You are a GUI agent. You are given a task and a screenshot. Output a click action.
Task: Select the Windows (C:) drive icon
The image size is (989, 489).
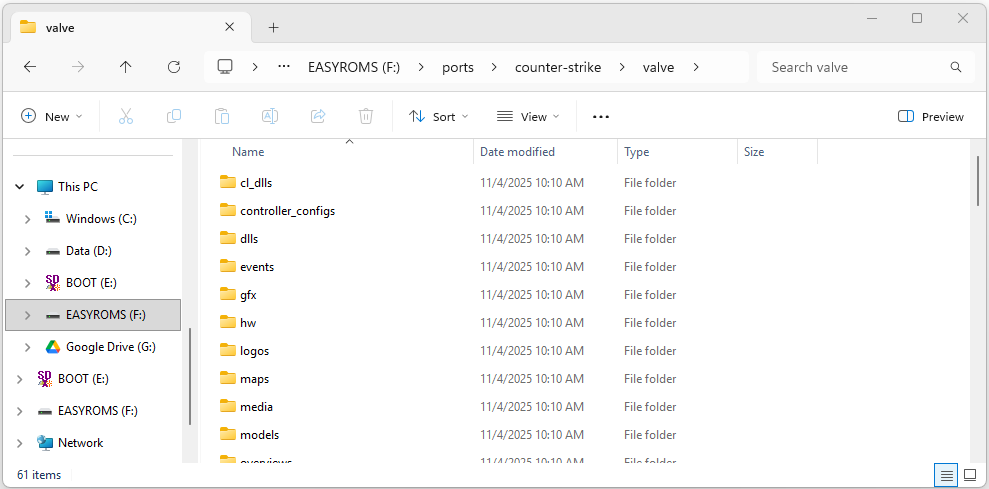pyautogui.click(x=53, y=218)
